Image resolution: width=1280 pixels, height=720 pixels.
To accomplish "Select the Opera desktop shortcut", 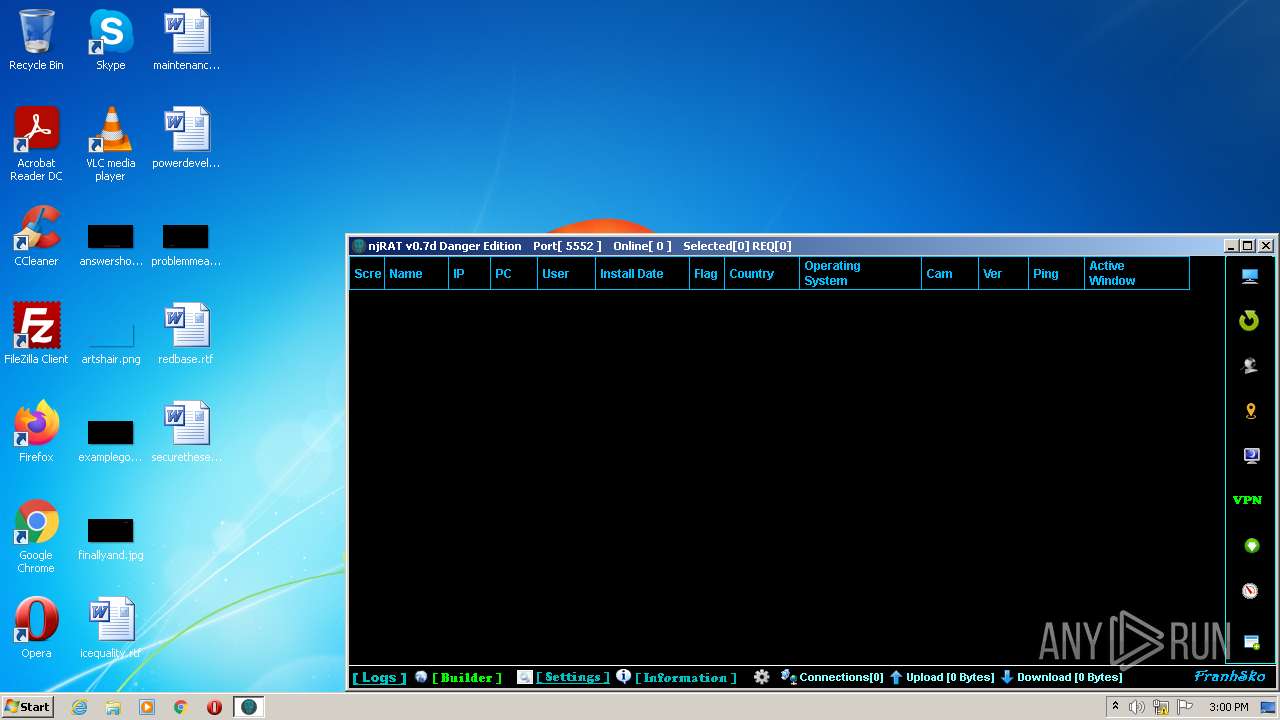I will click(36, 628).
